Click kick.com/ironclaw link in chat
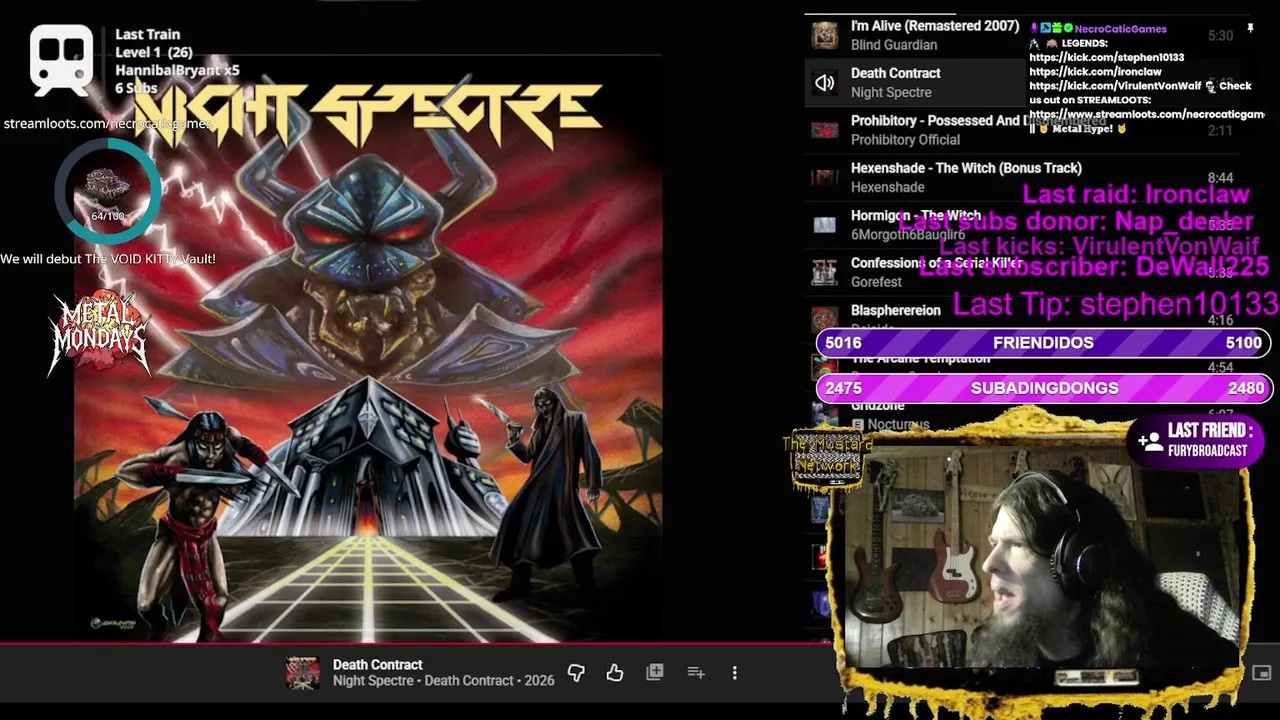 click(x=1095, y=72)
